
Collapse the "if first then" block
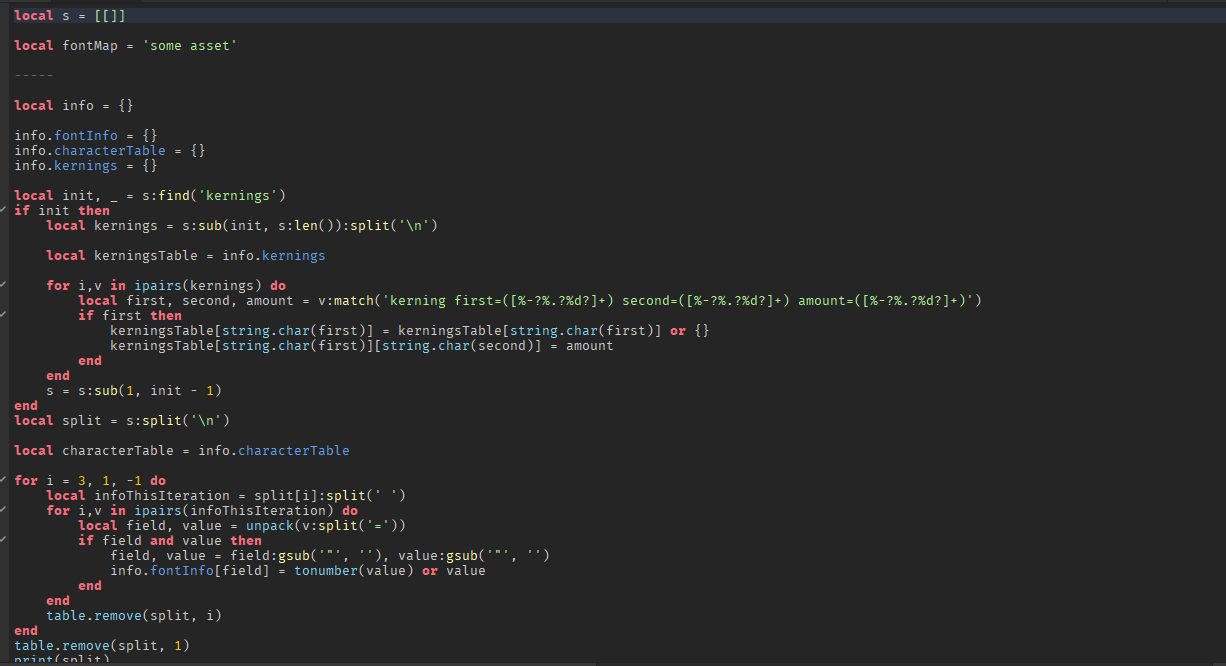tap(5, 315)
